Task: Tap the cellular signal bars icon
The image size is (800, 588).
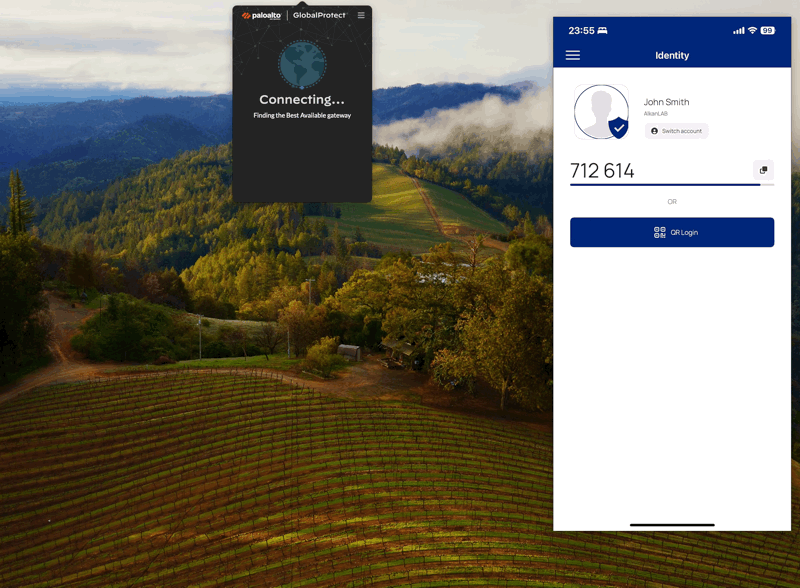Action: click(x=740, y=30)
